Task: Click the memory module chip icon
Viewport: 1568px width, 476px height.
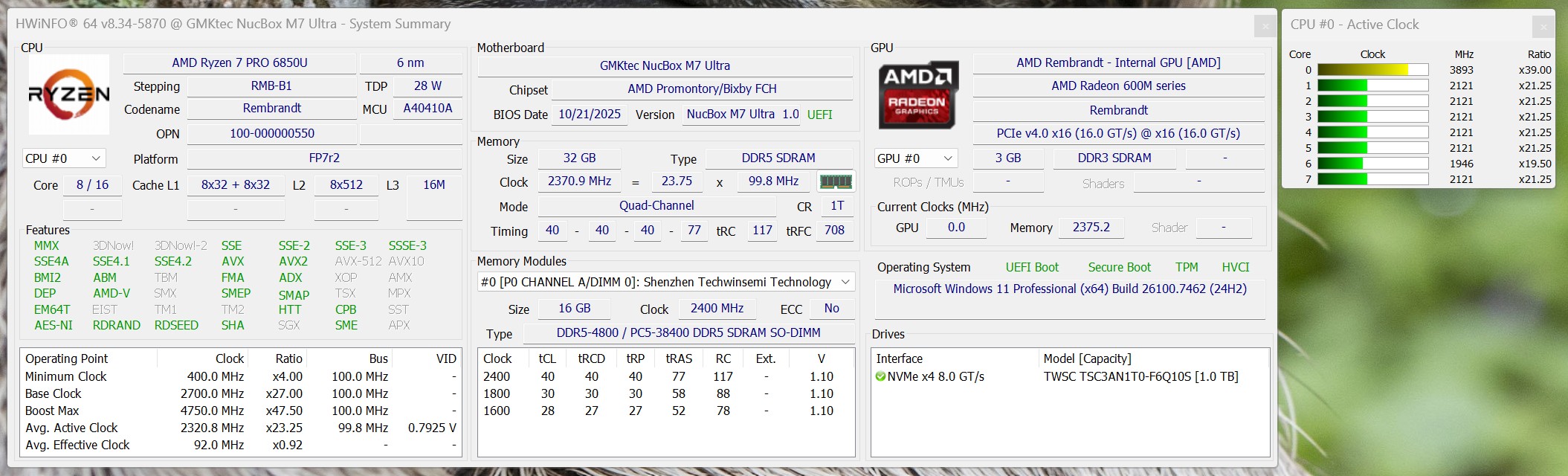Action: 835,181
